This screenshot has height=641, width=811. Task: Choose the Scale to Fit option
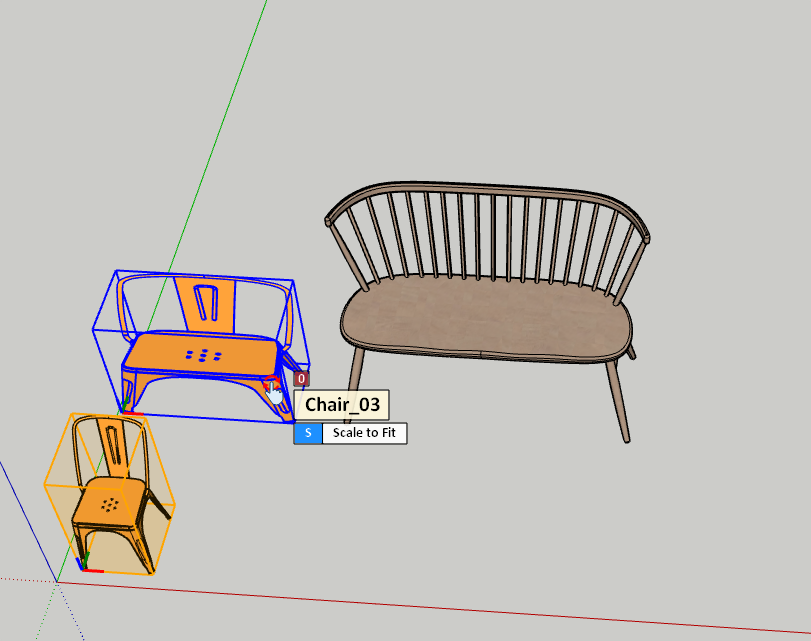[365, 433]
